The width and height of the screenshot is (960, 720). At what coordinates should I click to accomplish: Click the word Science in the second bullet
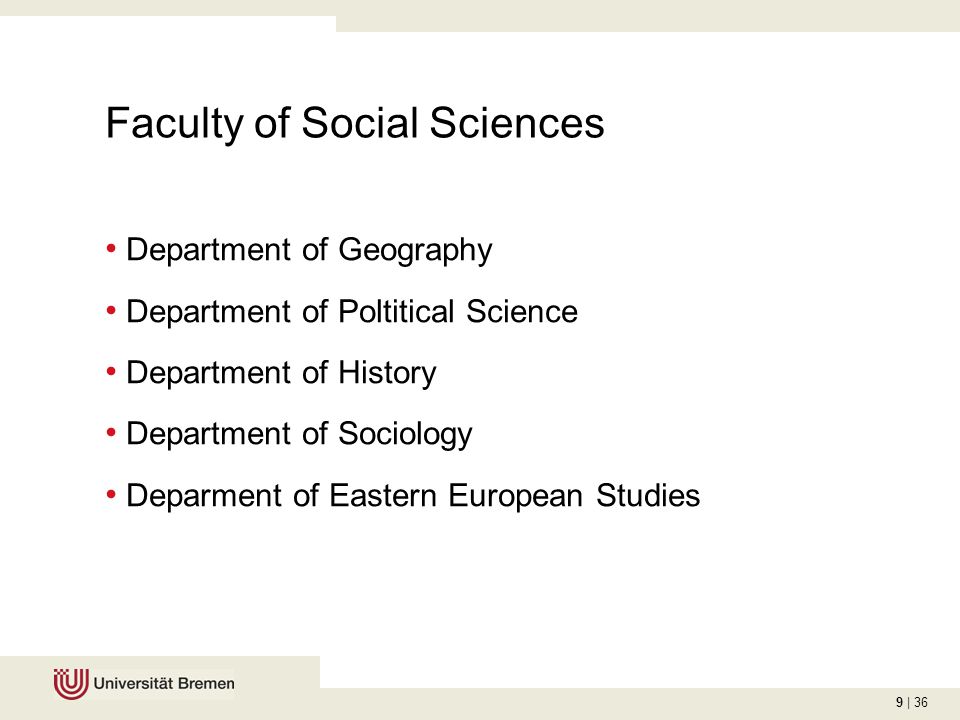pyautogui.click(x=522, y=311)
